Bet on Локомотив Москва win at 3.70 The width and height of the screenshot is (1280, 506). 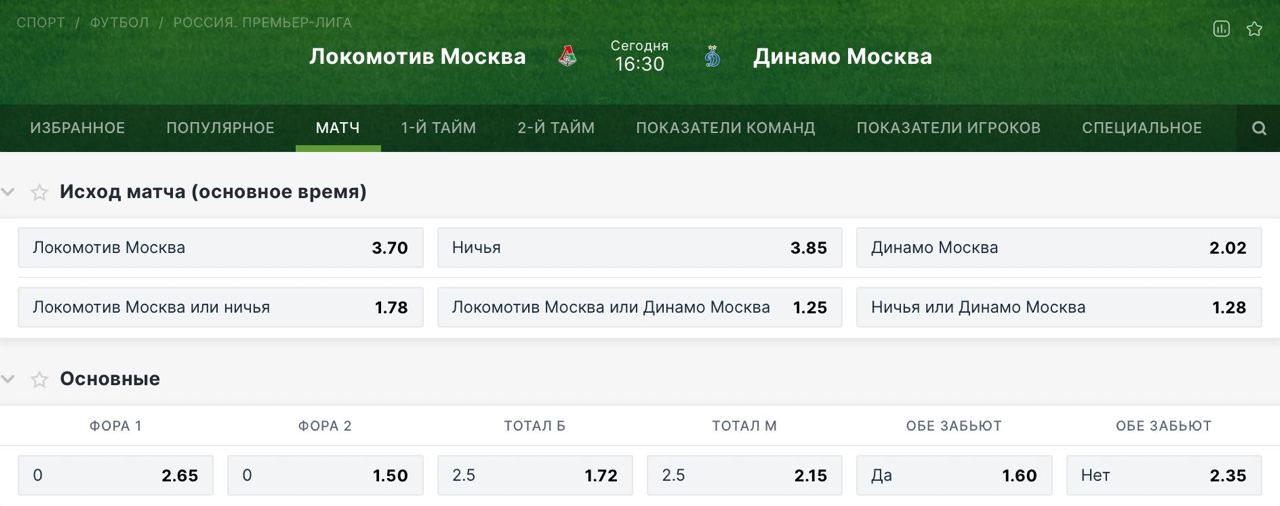(220, 248)
